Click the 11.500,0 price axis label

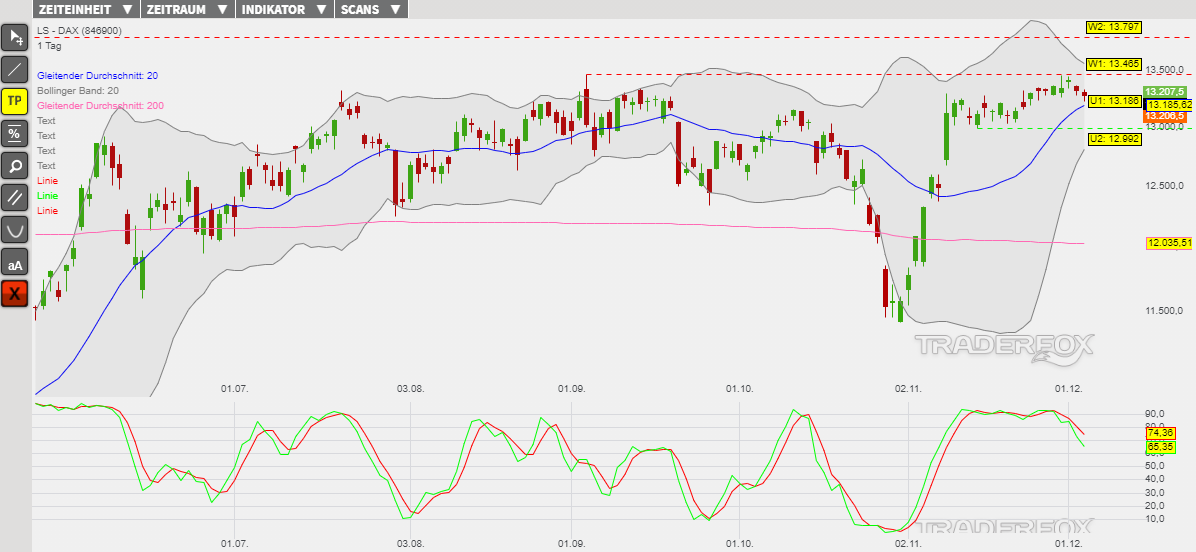tap(1164, 310)
